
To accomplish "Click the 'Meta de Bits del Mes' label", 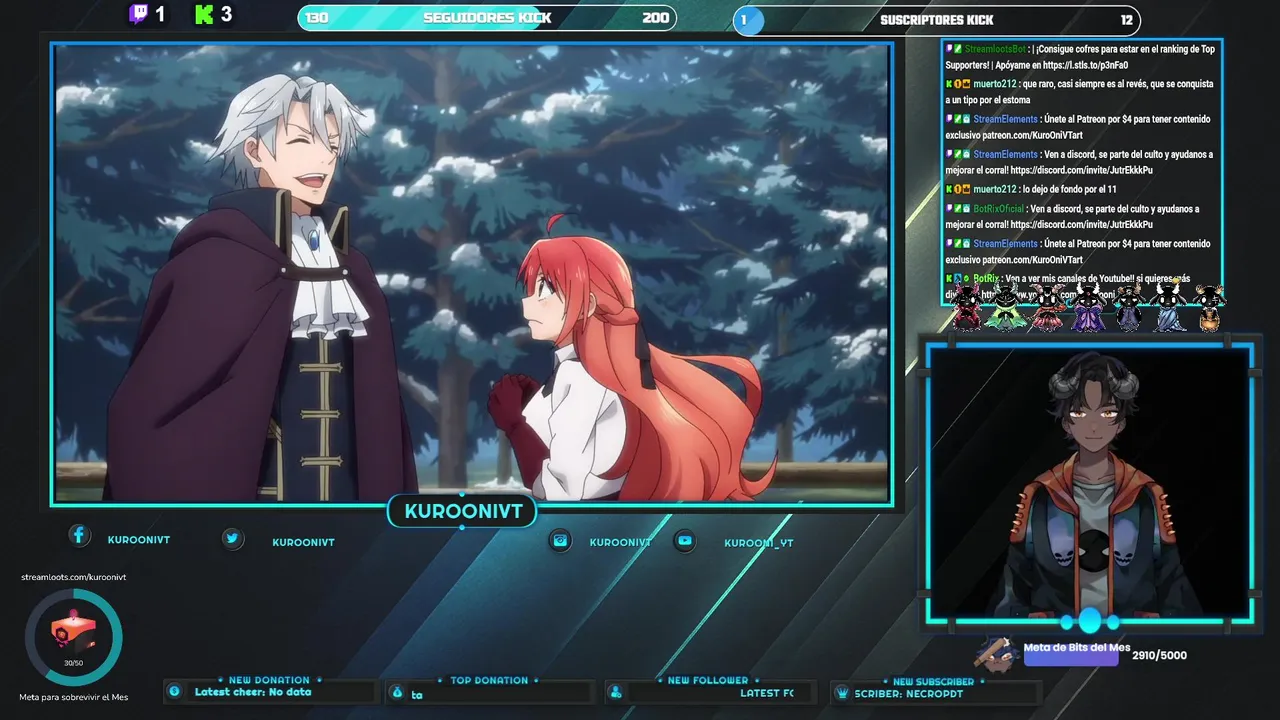I will (x=1077, y=647).
